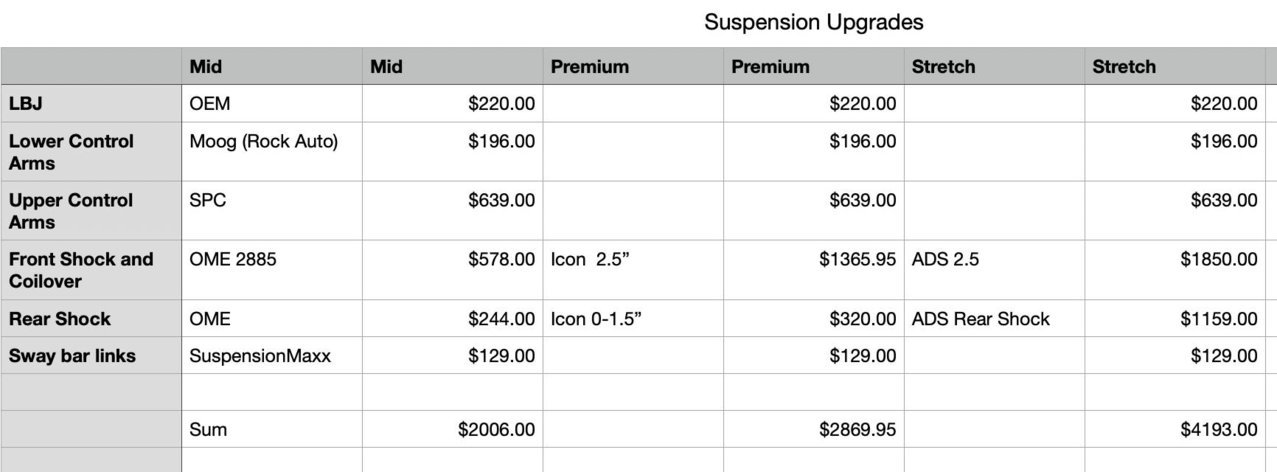Click the Front Shock and Coilover header

pos(91,270)
